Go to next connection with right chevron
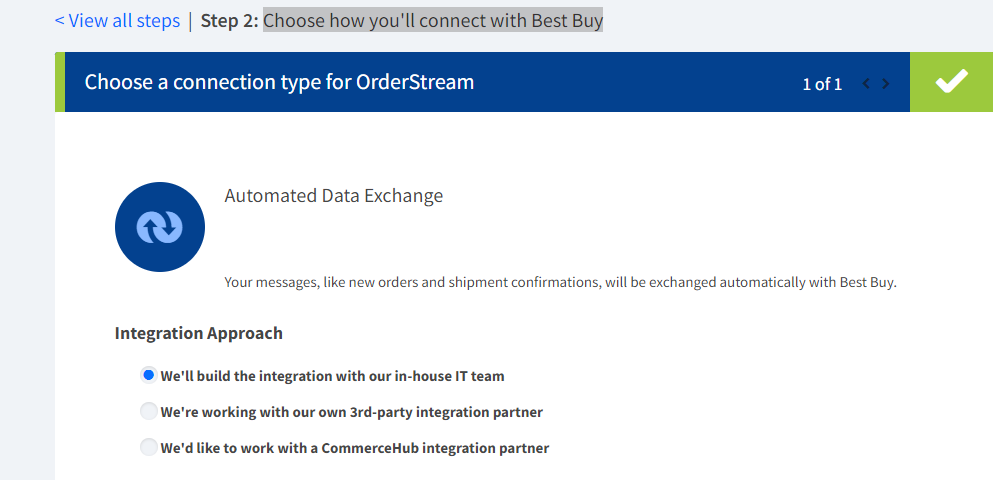The image size is (993, 480). (886, 84)
